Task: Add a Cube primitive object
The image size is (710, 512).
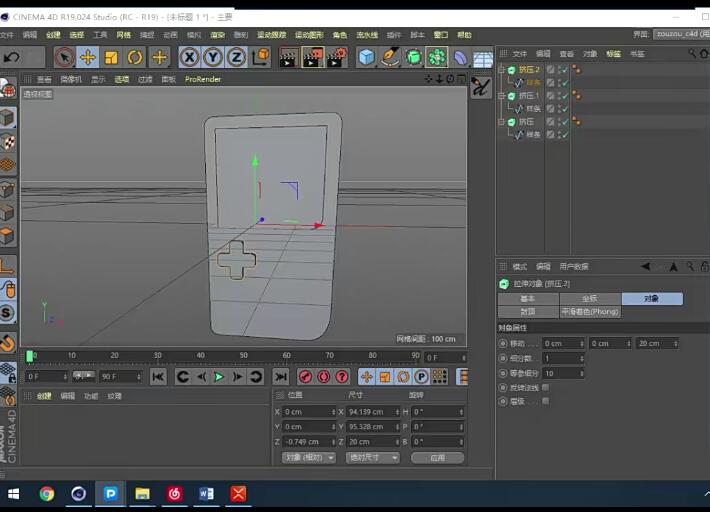Action: [367, 57]
